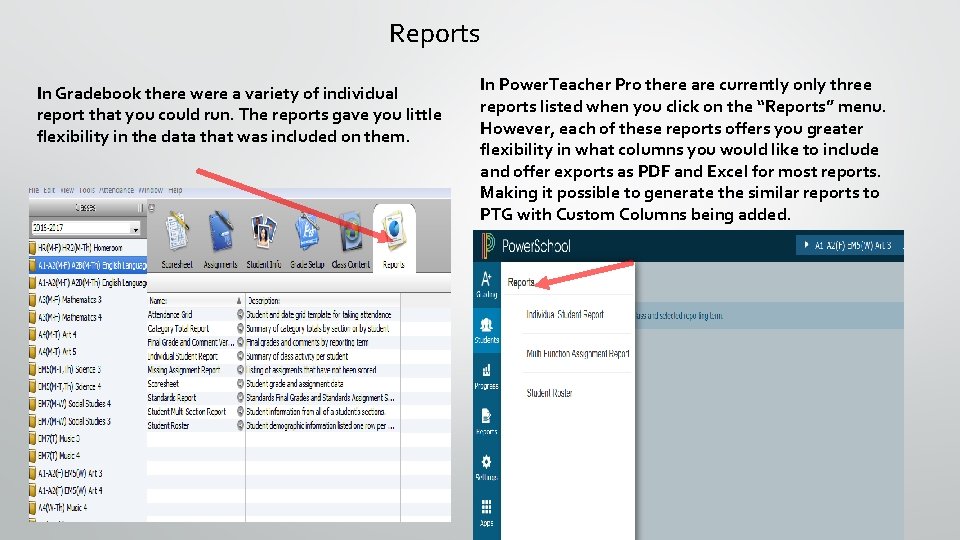Open the Edit menu in Gradebook
This screenshot has height=540, width=960.
(50, 190)
